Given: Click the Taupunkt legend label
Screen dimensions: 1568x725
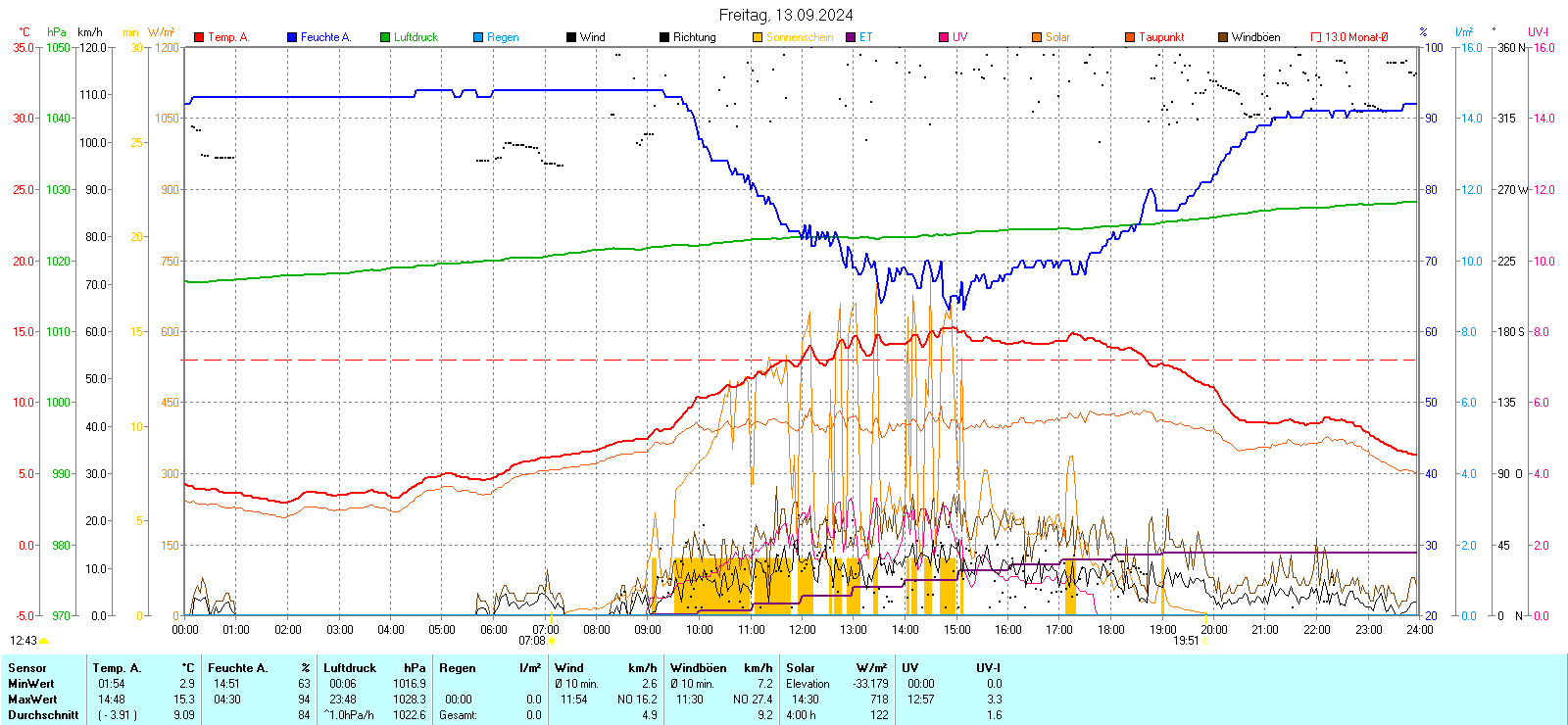Looking at the screenshot, I should coord(1161,37).
